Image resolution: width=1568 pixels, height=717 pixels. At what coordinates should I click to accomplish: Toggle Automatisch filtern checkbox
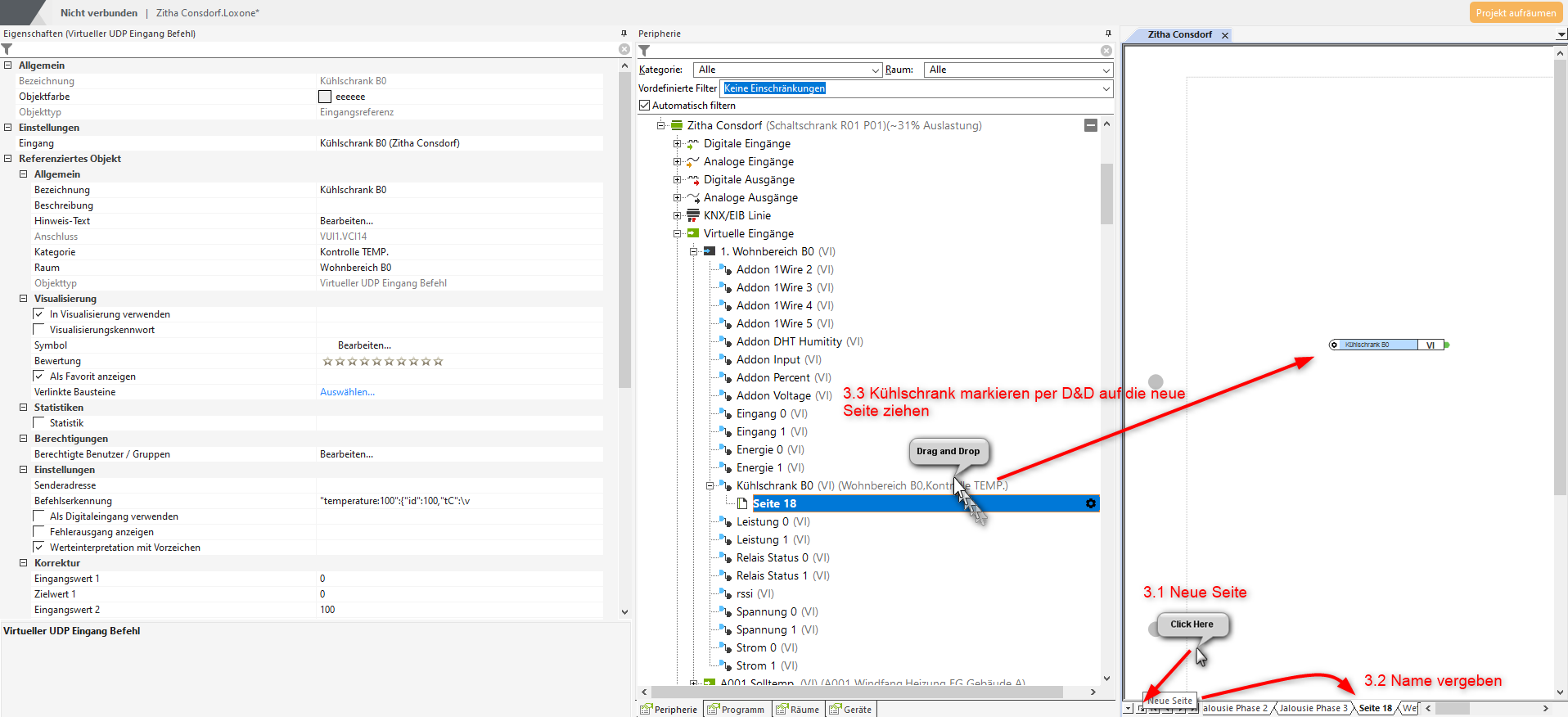tap(645, 106)
